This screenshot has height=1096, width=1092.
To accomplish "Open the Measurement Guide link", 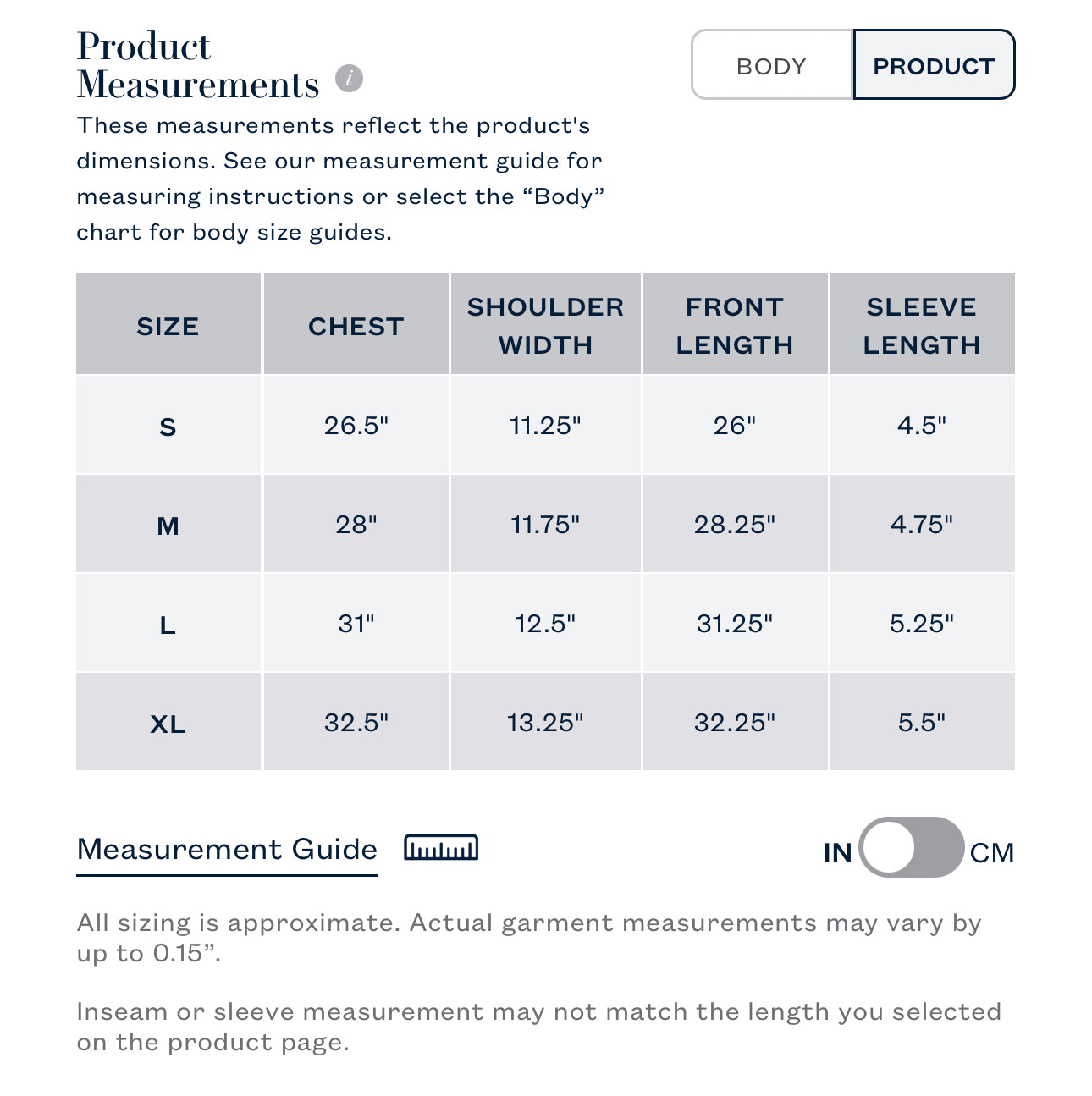I will 227,849.
